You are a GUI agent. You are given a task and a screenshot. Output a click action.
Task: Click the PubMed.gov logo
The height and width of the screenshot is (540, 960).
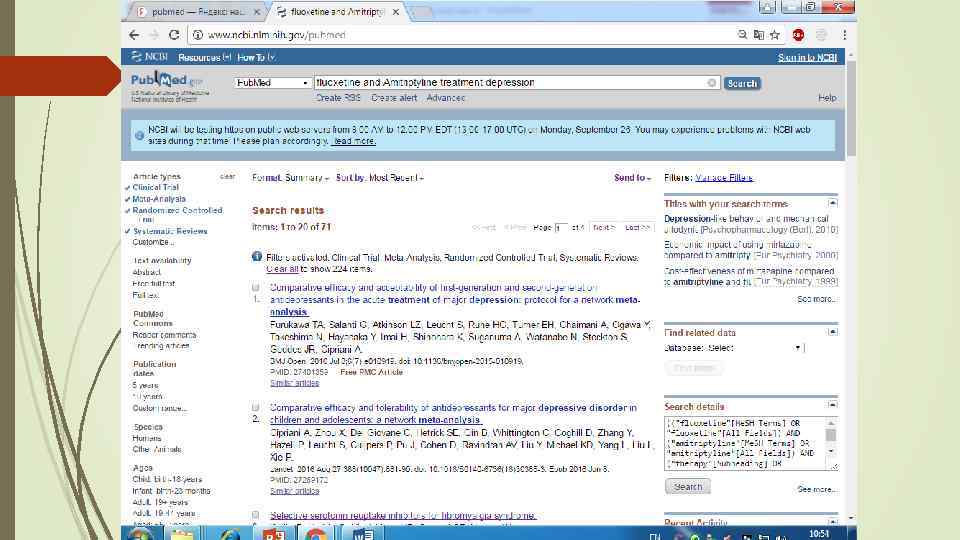coord(167,81)
